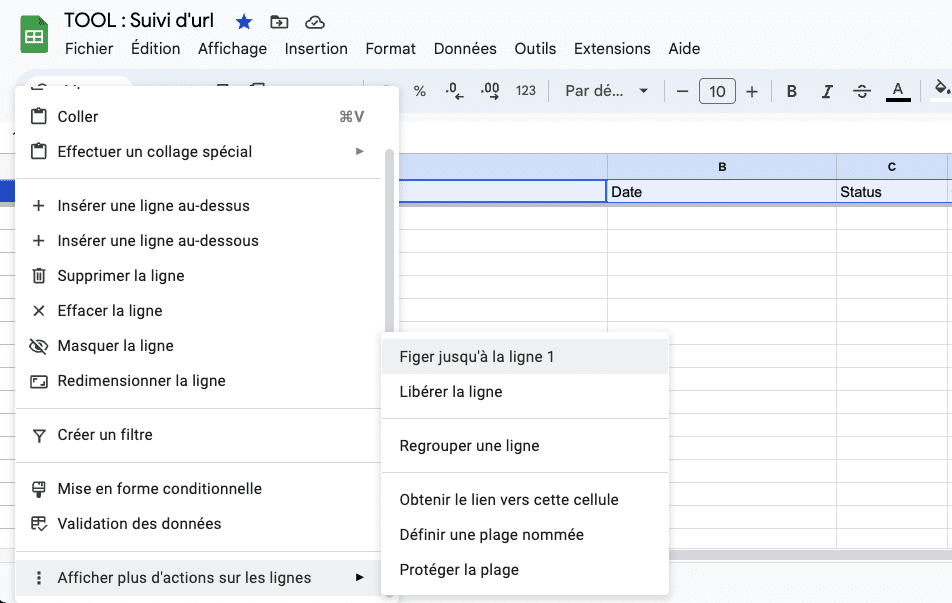This screenshot has height=603, width=952.
Task: Open the Affichage menu
Action: click(x=233, y=49)
